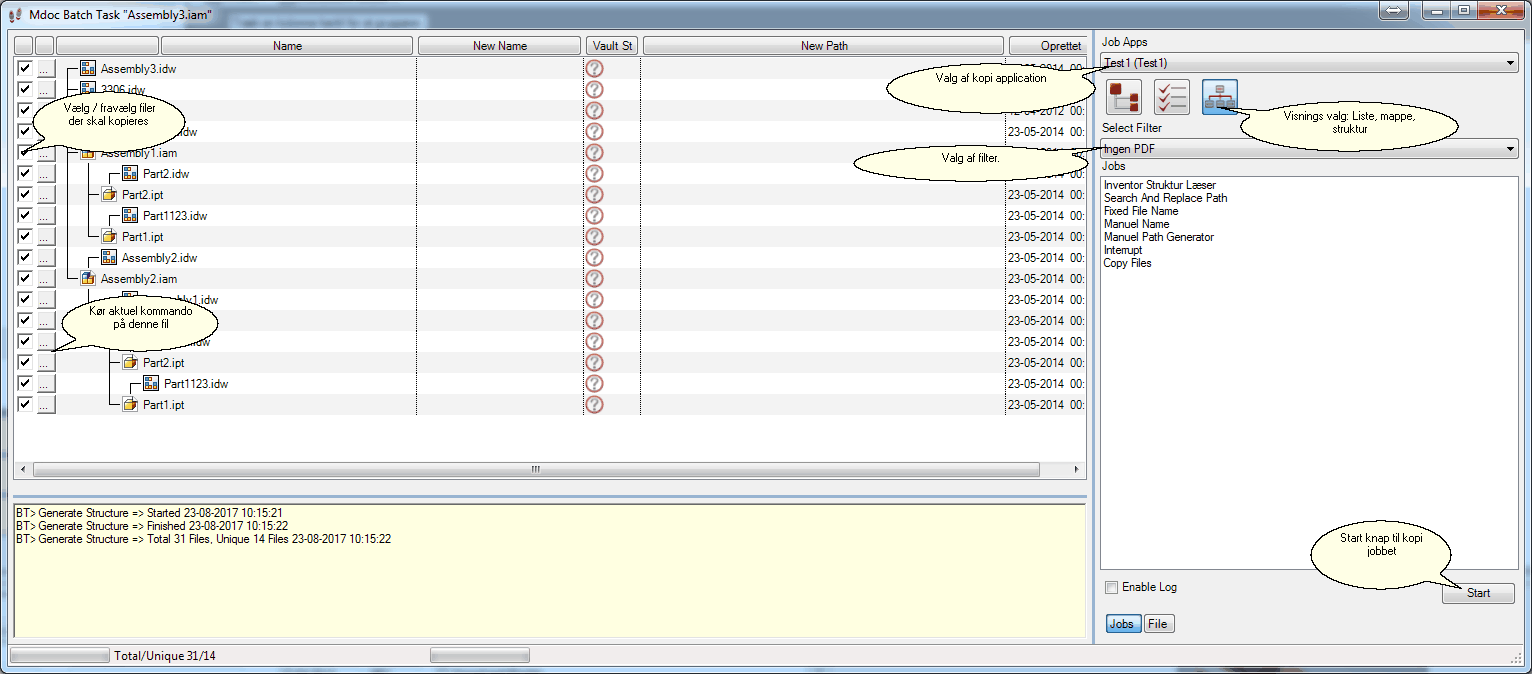
Task: Click the Assembly2.idw drawing file icon
Action: tap(109, 258)
